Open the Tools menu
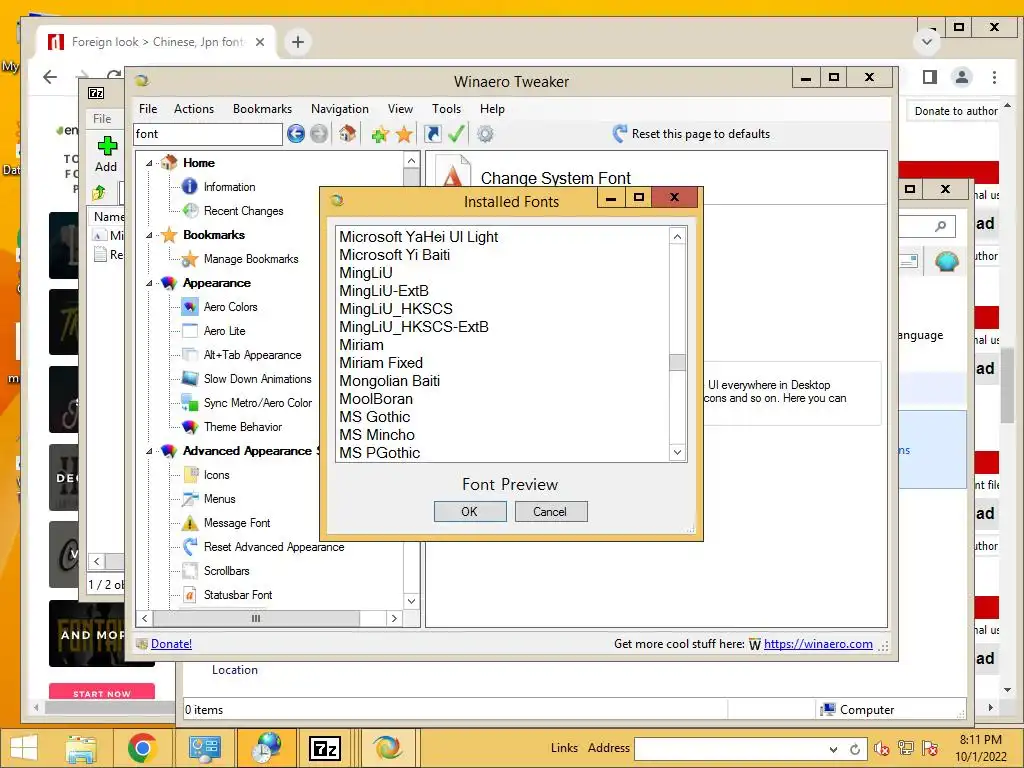The image size is (1024, 768). click(446, 109)
